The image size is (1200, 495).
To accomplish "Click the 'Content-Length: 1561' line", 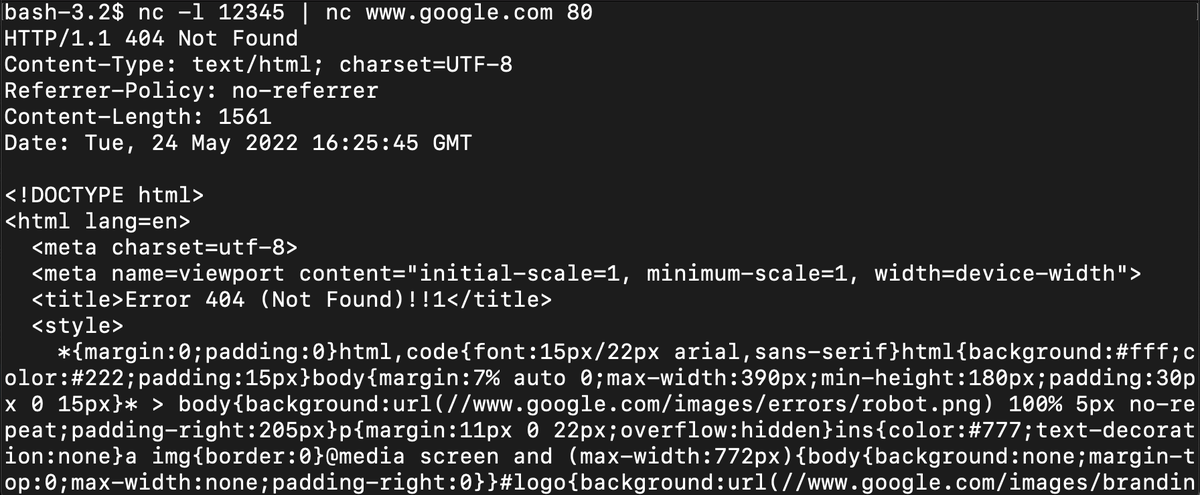I will [138, 117].
